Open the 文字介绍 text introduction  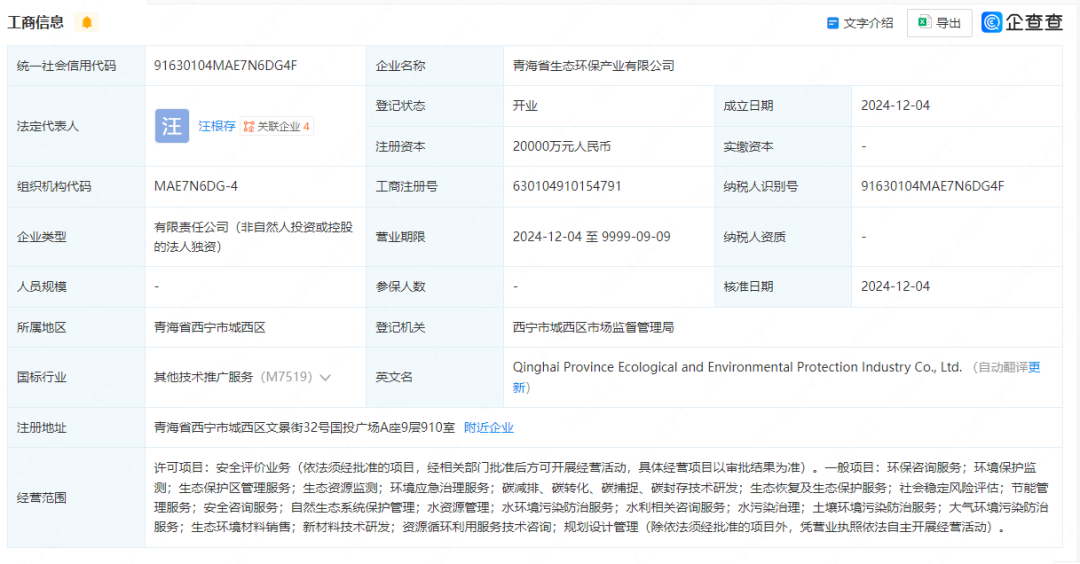860,23
